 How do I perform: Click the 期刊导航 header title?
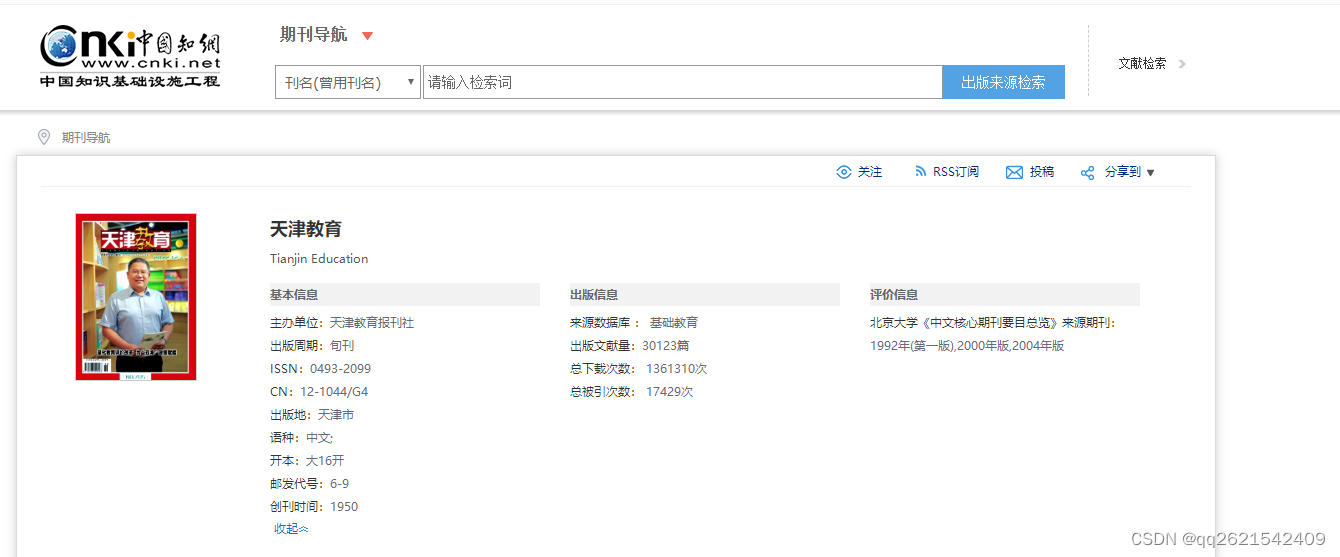314,35
